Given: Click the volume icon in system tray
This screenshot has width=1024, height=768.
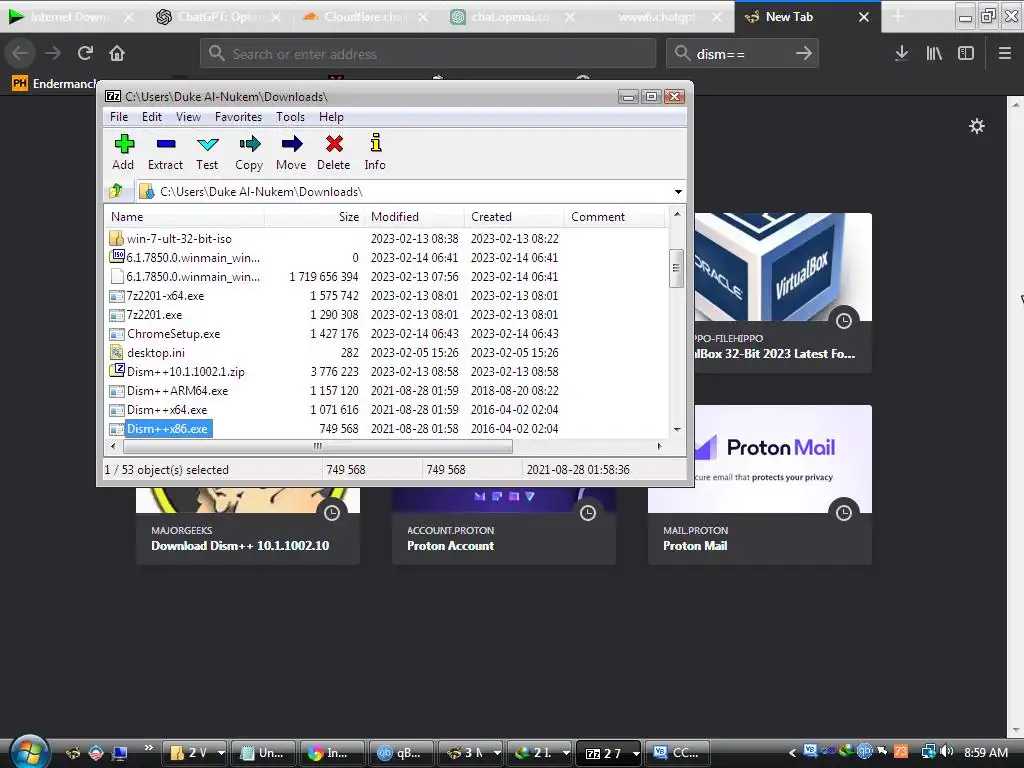Looking at the screenshot, I should (946, 752).
